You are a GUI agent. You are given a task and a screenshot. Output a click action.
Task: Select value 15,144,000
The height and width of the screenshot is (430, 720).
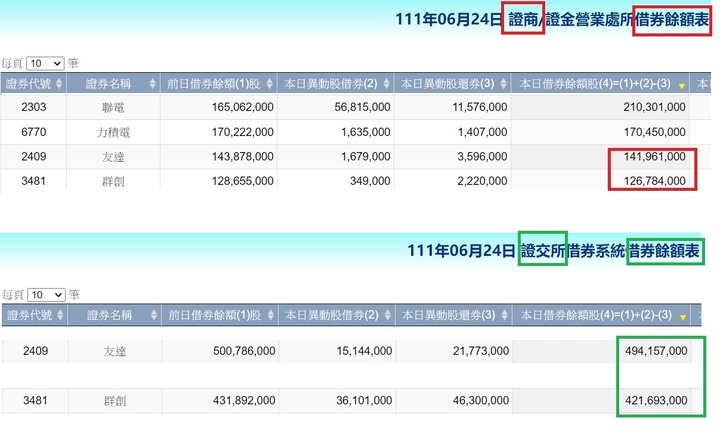click(x=364, y=351)
